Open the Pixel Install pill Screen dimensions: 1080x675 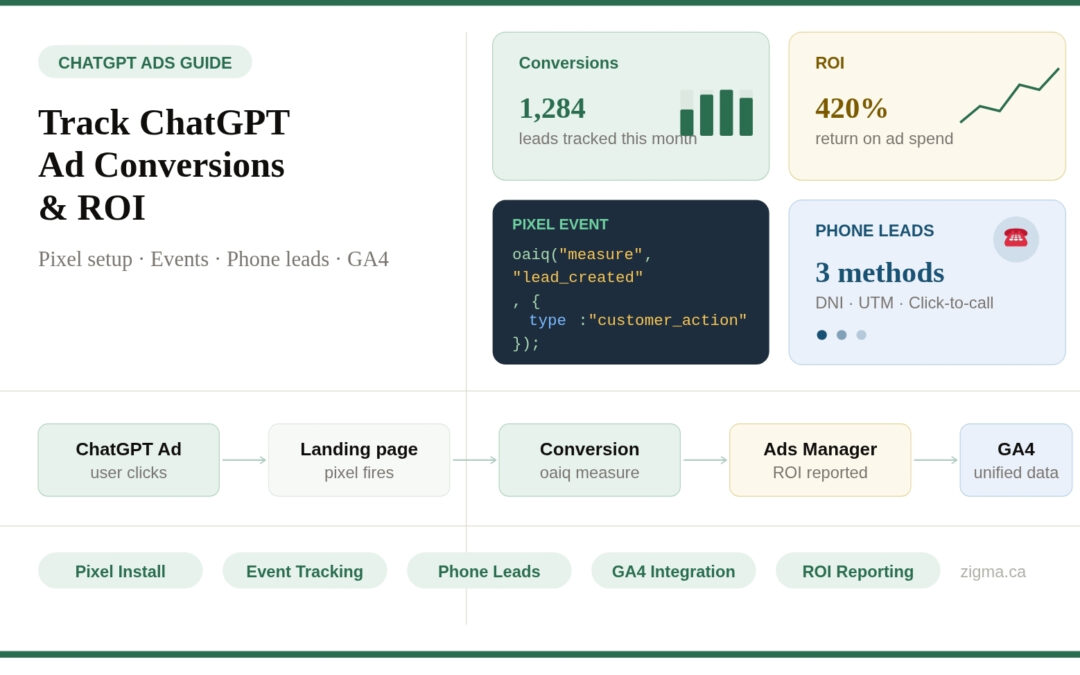pyautogui.click(x=121, y=571)
